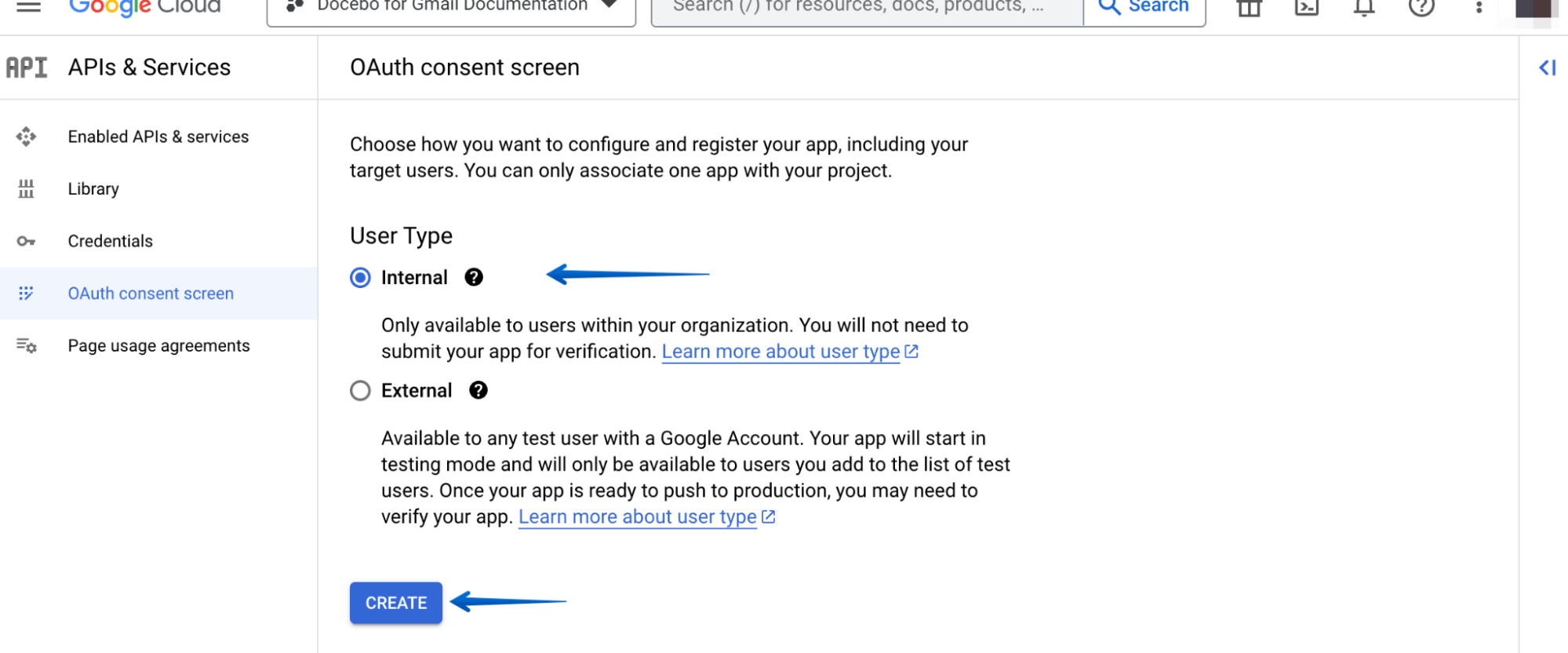Show help tooltip for External user type
The image size is (1568, 653).
coord(478,390)
